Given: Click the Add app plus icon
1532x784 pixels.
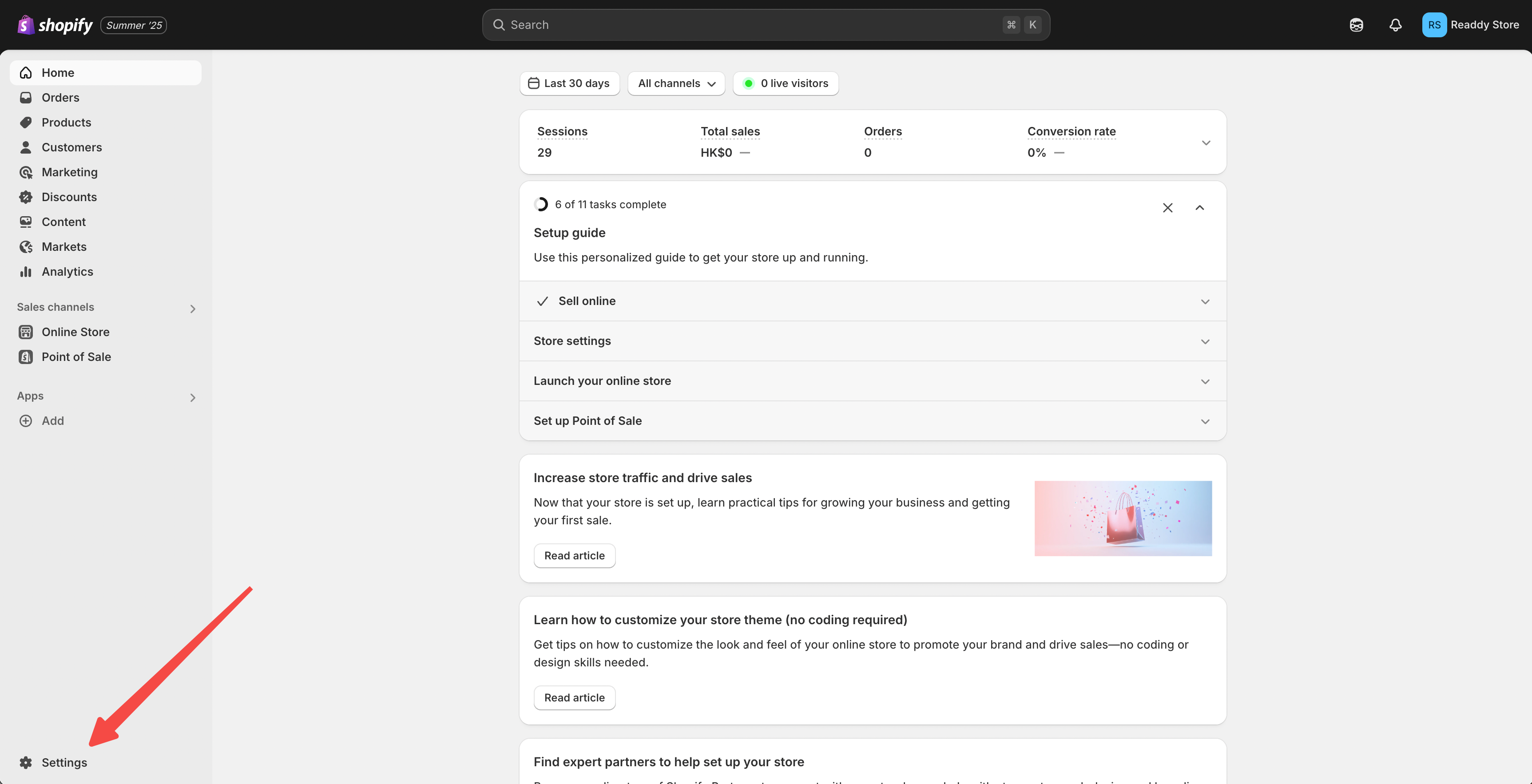Looking at the screenshot, I should click(26, 421).
